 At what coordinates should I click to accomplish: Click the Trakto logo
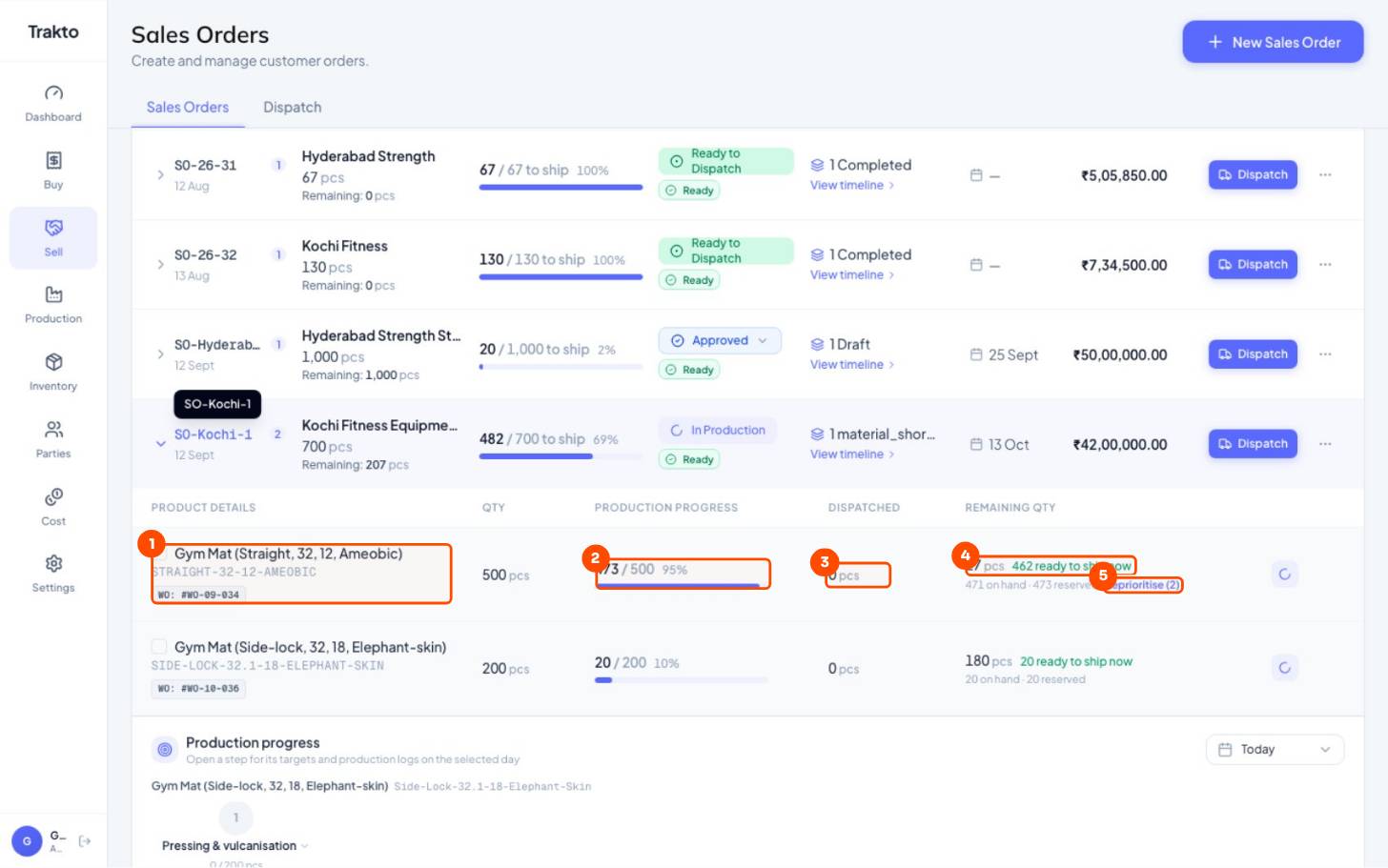click(x=53, y=31)
